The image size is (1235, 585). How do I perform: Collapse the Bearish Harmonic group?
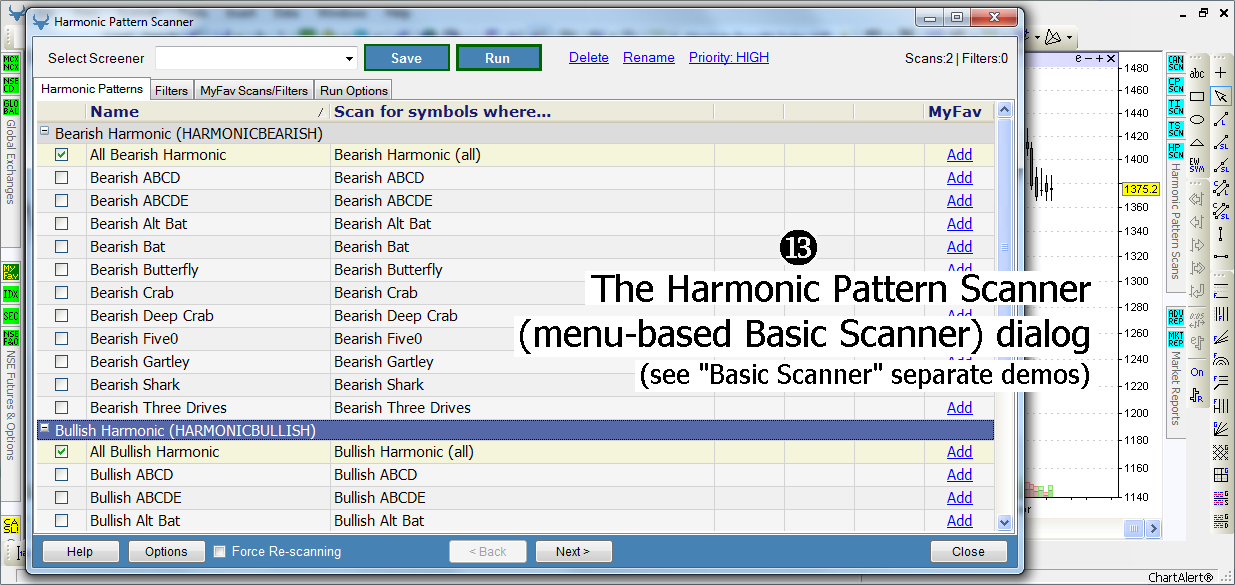44,132
